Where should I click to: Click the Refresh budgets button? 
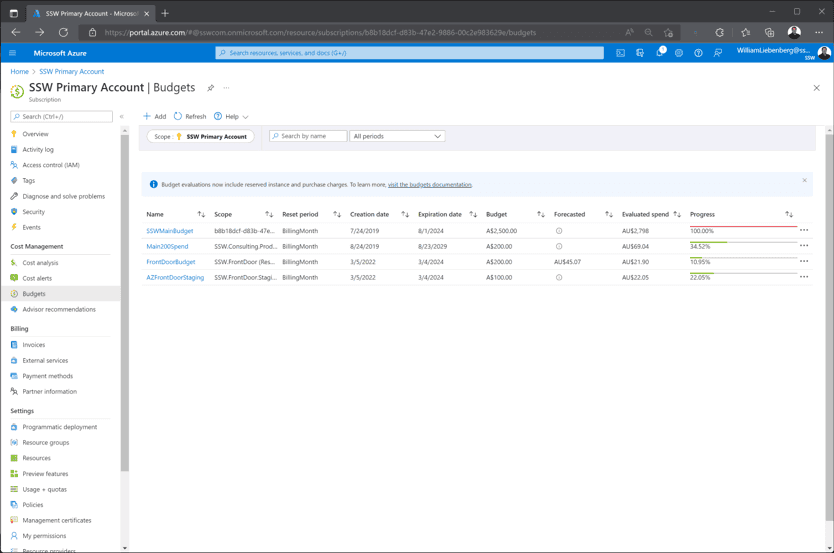[190, 117]
